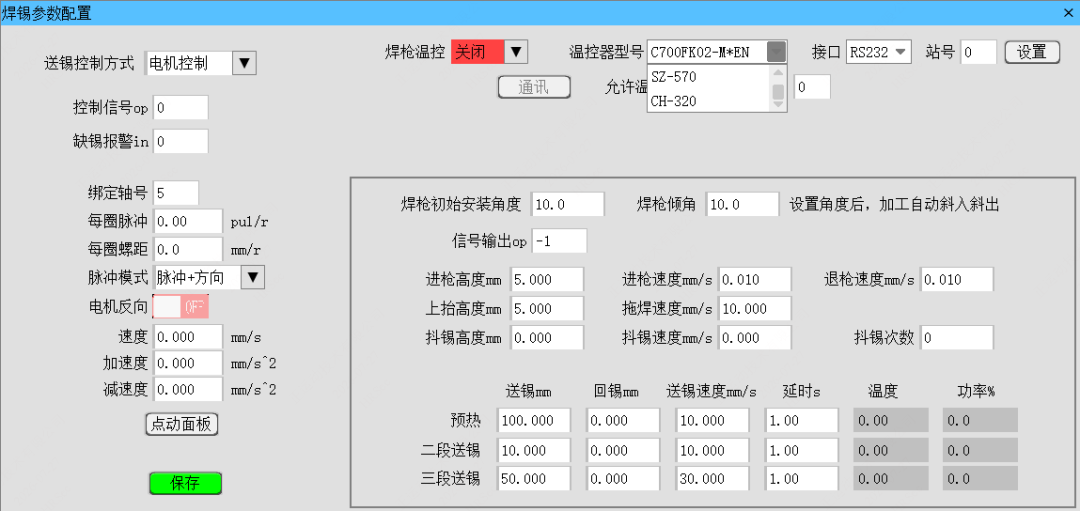Click the 送锡速度mm/s column header
The image size is (1080, 511).
[712, 391]
